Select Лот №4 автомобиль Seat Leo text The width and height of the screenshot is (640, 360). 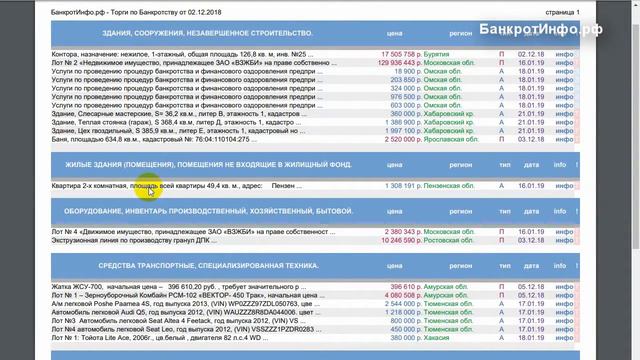pyautogui.click(x=187, y=329)
